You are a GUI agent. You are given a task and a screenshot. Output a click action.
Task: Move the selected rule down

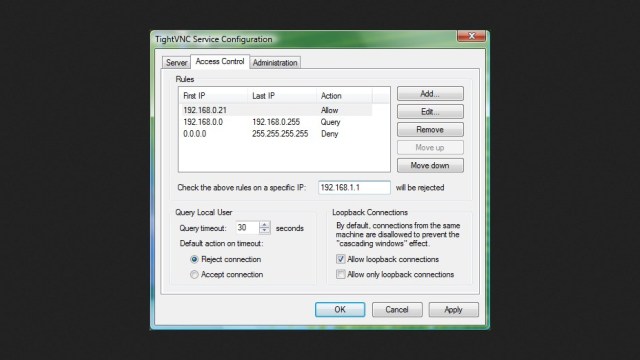click(x=430, y=165)
